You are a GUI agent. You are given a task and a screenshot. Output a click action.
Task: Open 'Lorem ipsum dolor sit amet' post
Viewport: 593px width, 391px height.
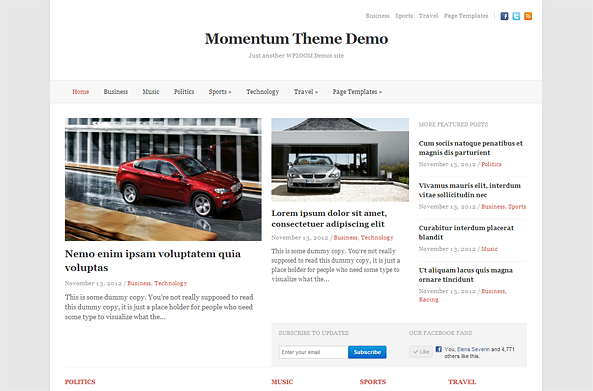(x=329, y=219)
